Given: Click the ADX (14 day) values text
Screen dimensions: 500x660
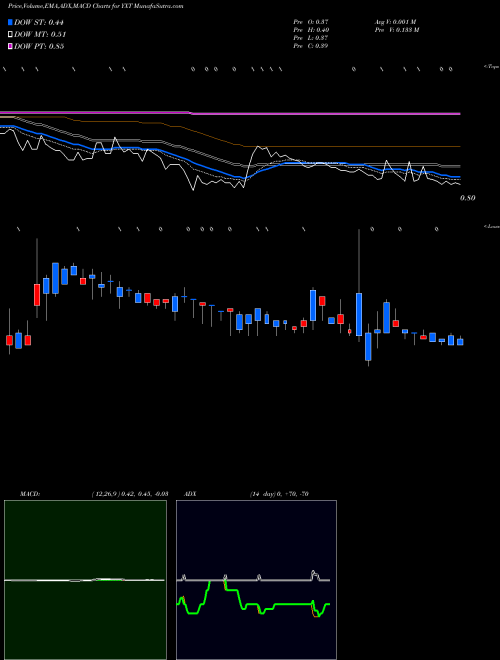Looking at the screenshot, I should (x=279, y=494).
